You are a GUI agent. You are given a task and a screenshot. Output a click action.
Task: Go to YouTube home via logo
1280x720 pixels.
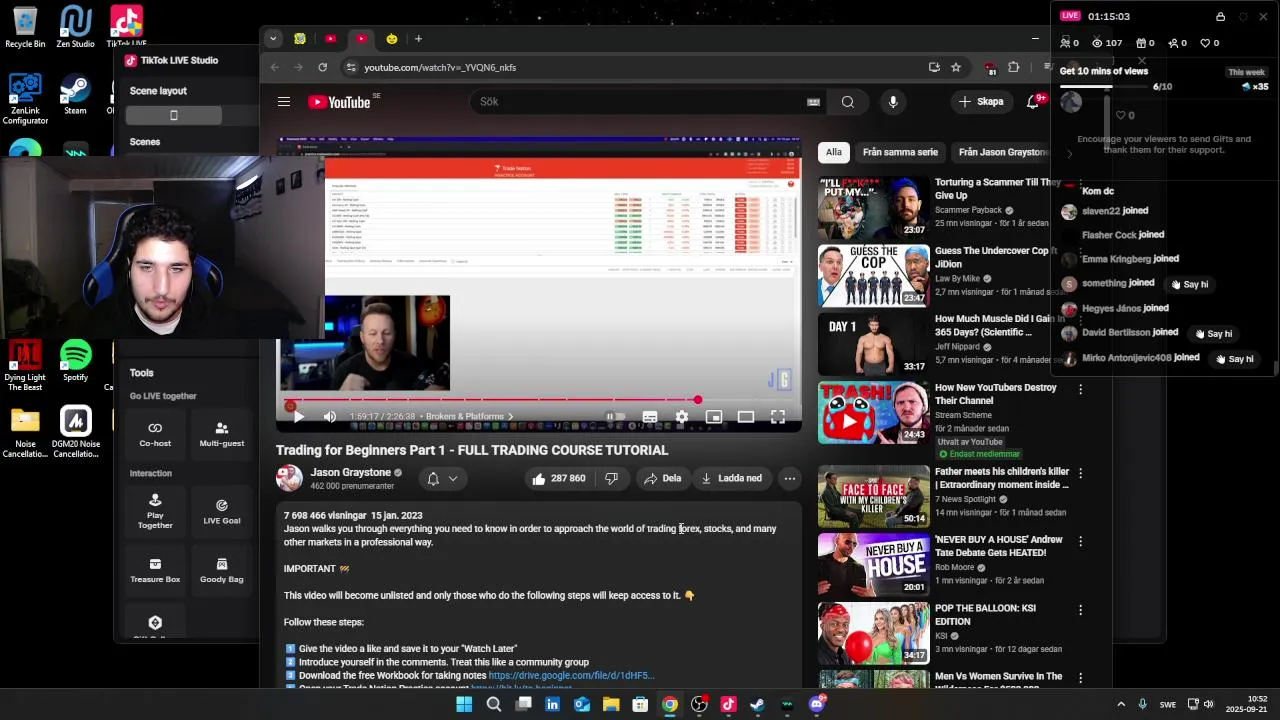(339, 102)
